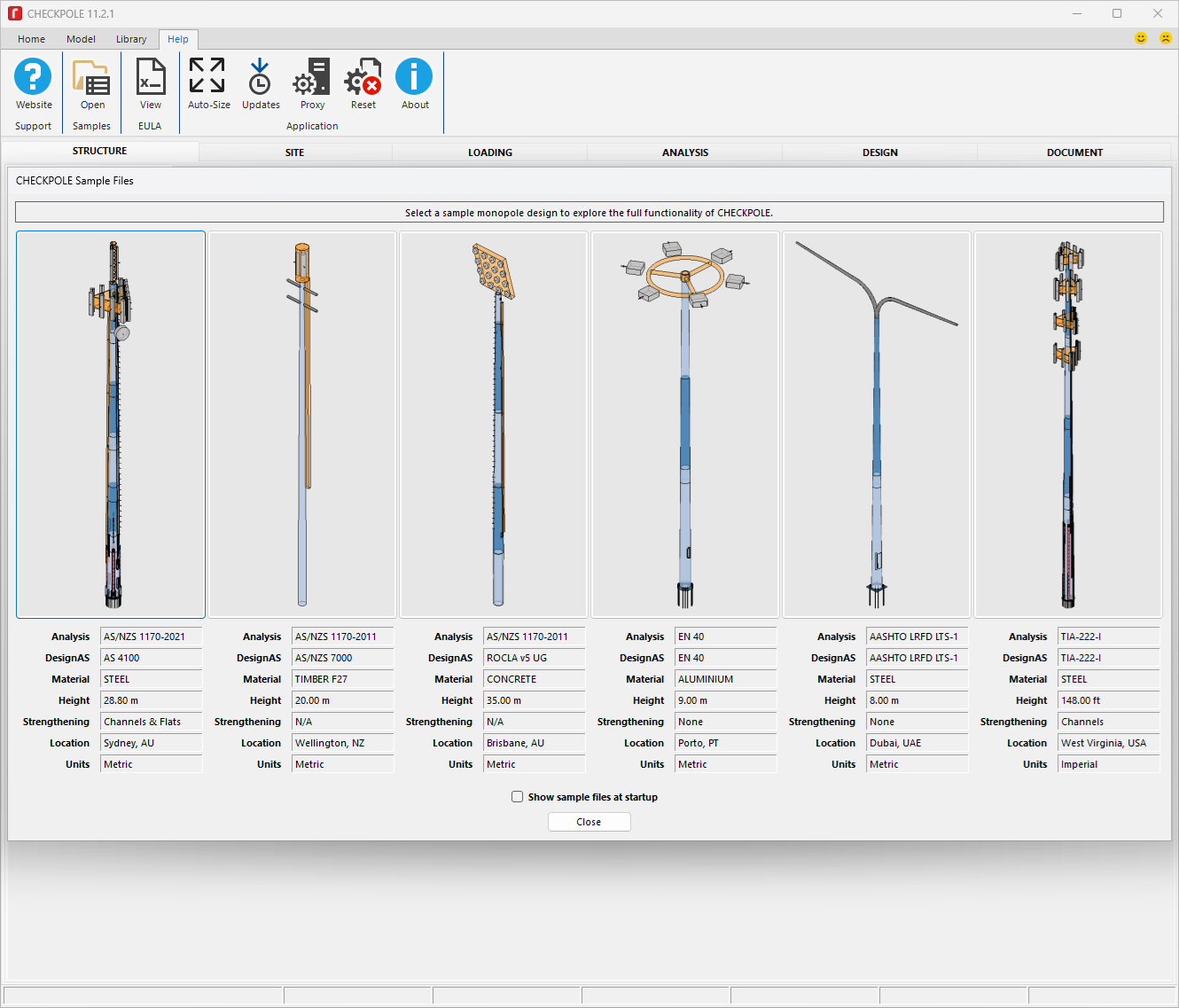
Task: Click the AS 4100 DesignAS field
Action: (152, 658)
